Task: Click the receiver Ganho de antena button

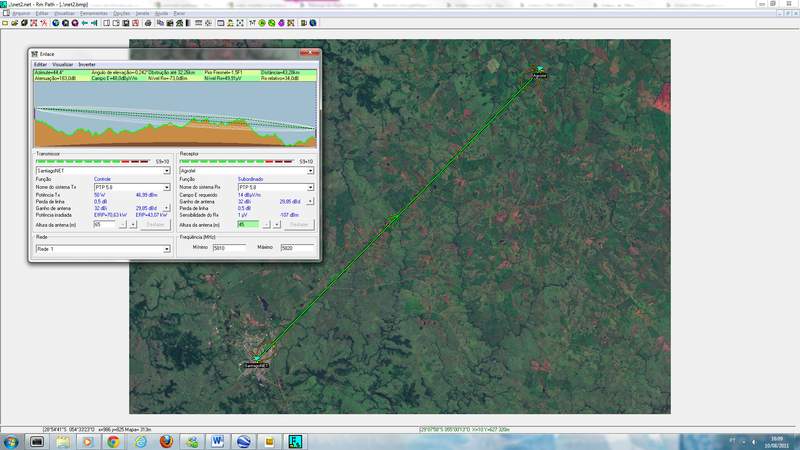Action: pos(310,202)
